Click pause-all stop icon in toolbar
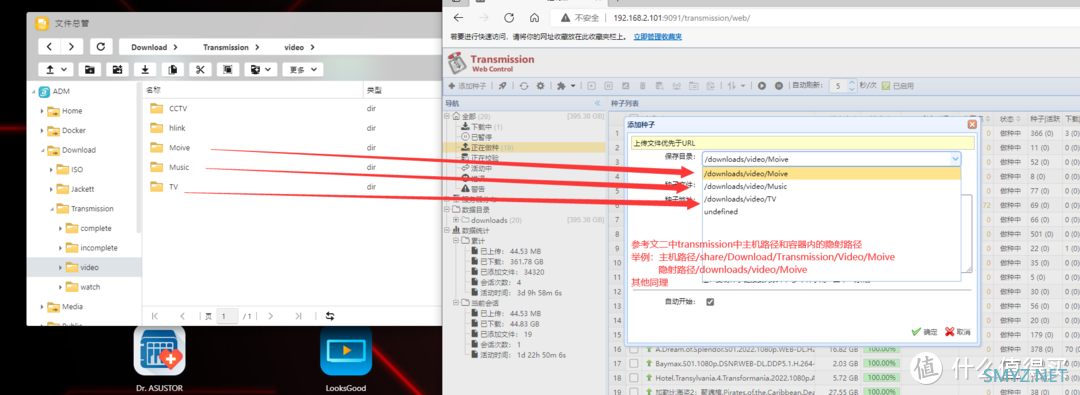The image size is (1080, 395). pos(779,86)
